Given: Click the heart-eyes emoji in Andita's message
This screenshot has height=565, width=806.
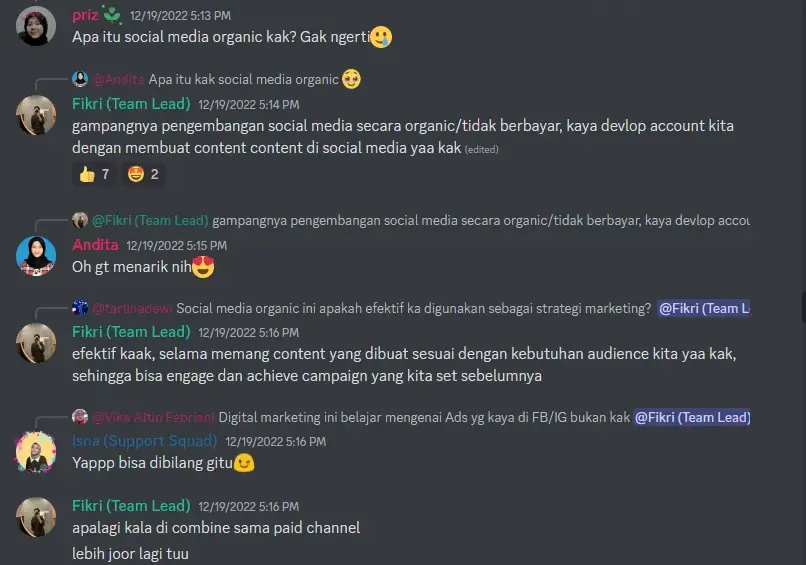Looking at the screenshot, I should pos(203,267).
